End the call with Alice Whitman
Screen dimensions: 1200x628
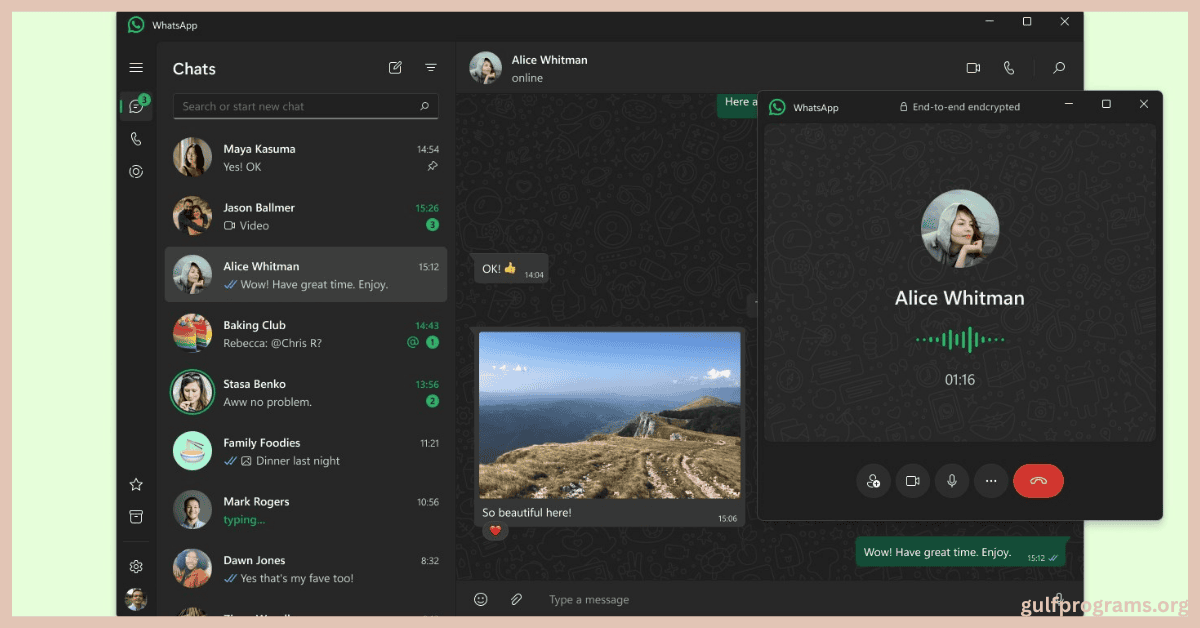[1038, 481]
